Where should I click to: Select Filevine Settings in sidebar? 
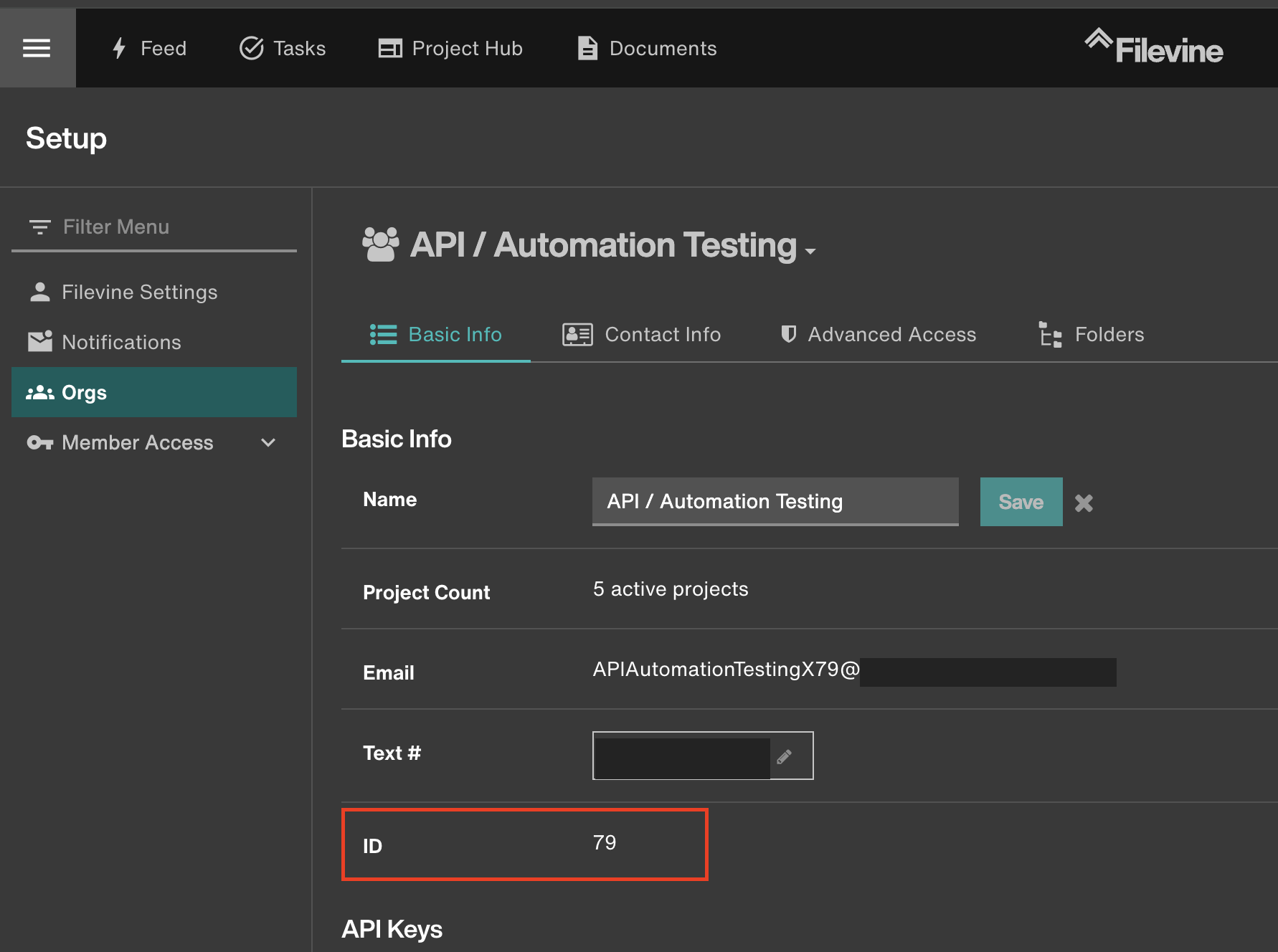[154, 292]
